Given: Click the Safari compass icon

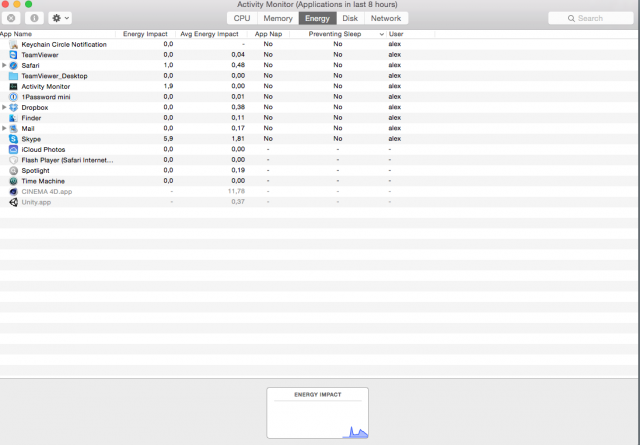Looking at the screenshot, I should (x=13, y=65).
